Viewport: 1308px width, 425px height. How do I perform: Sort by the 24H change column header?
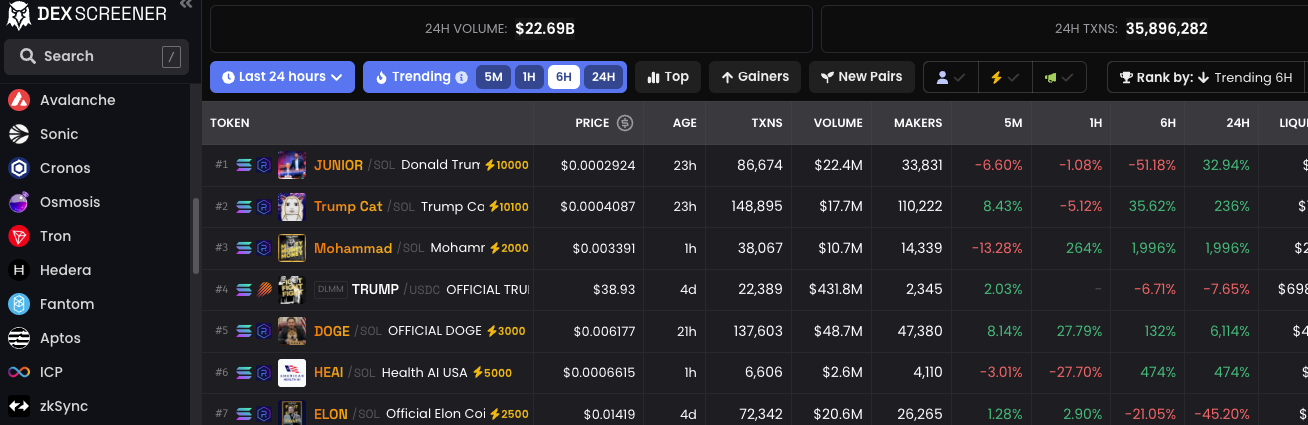pos(1238,123)
